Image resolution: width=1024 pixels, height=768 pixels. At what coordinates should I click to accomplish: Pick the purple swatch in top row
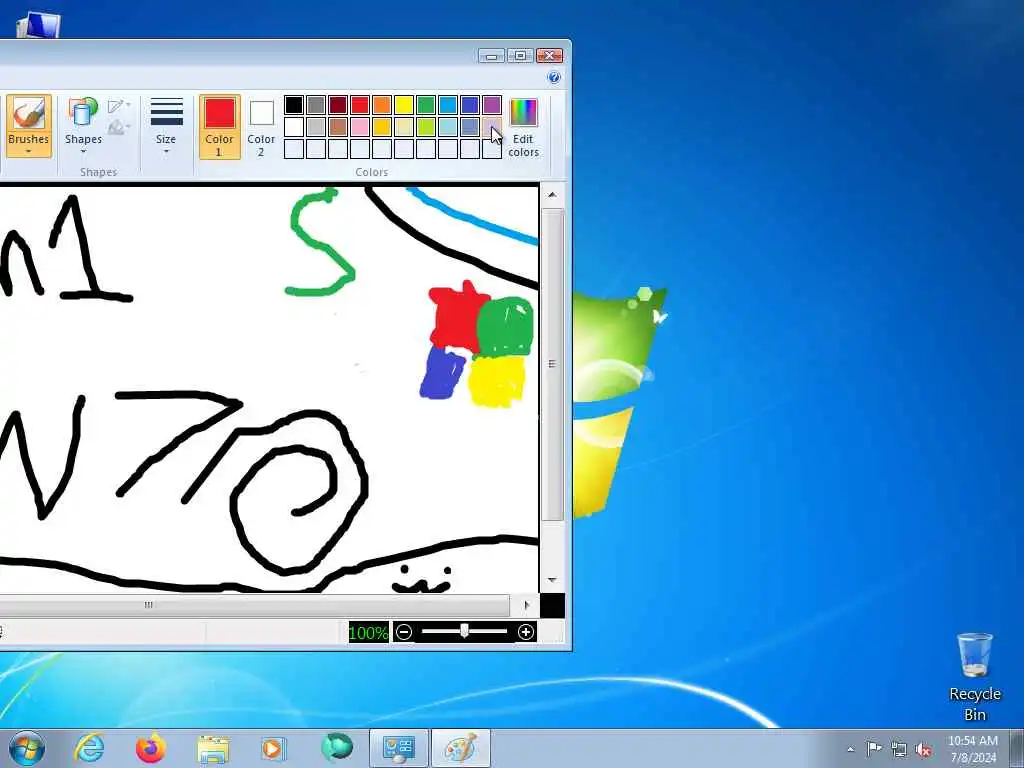[x=492, y=104]
